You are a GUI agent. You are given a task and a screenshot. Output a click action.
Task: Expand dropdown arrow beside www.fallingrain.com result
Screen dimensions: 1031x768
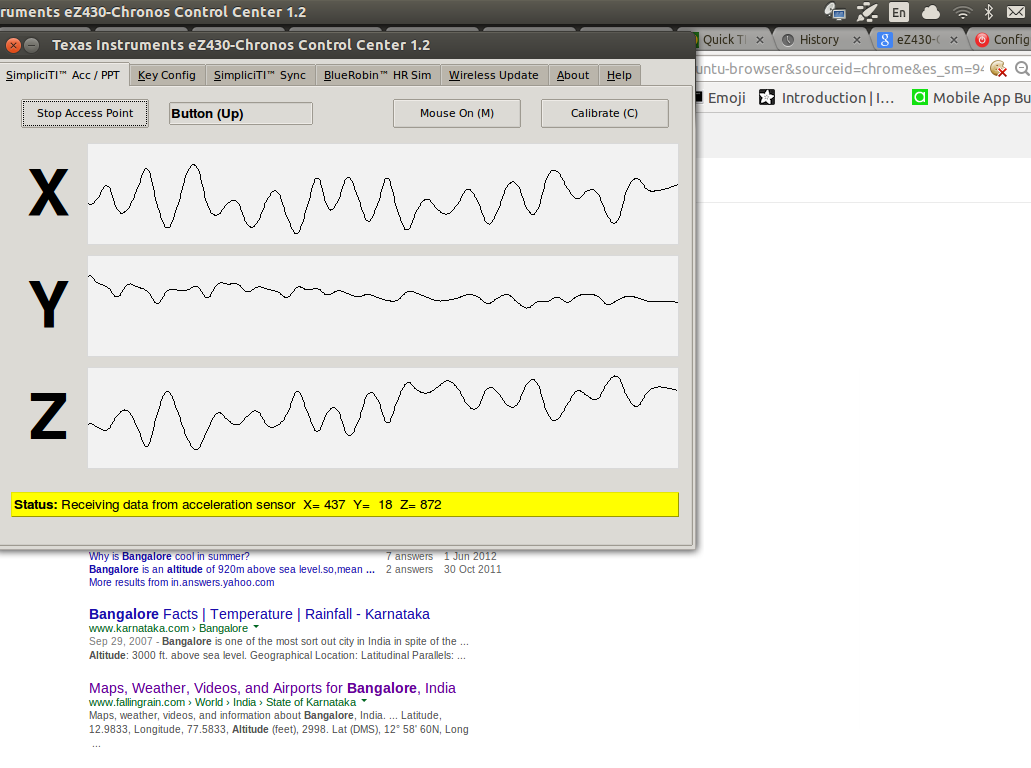364,701
